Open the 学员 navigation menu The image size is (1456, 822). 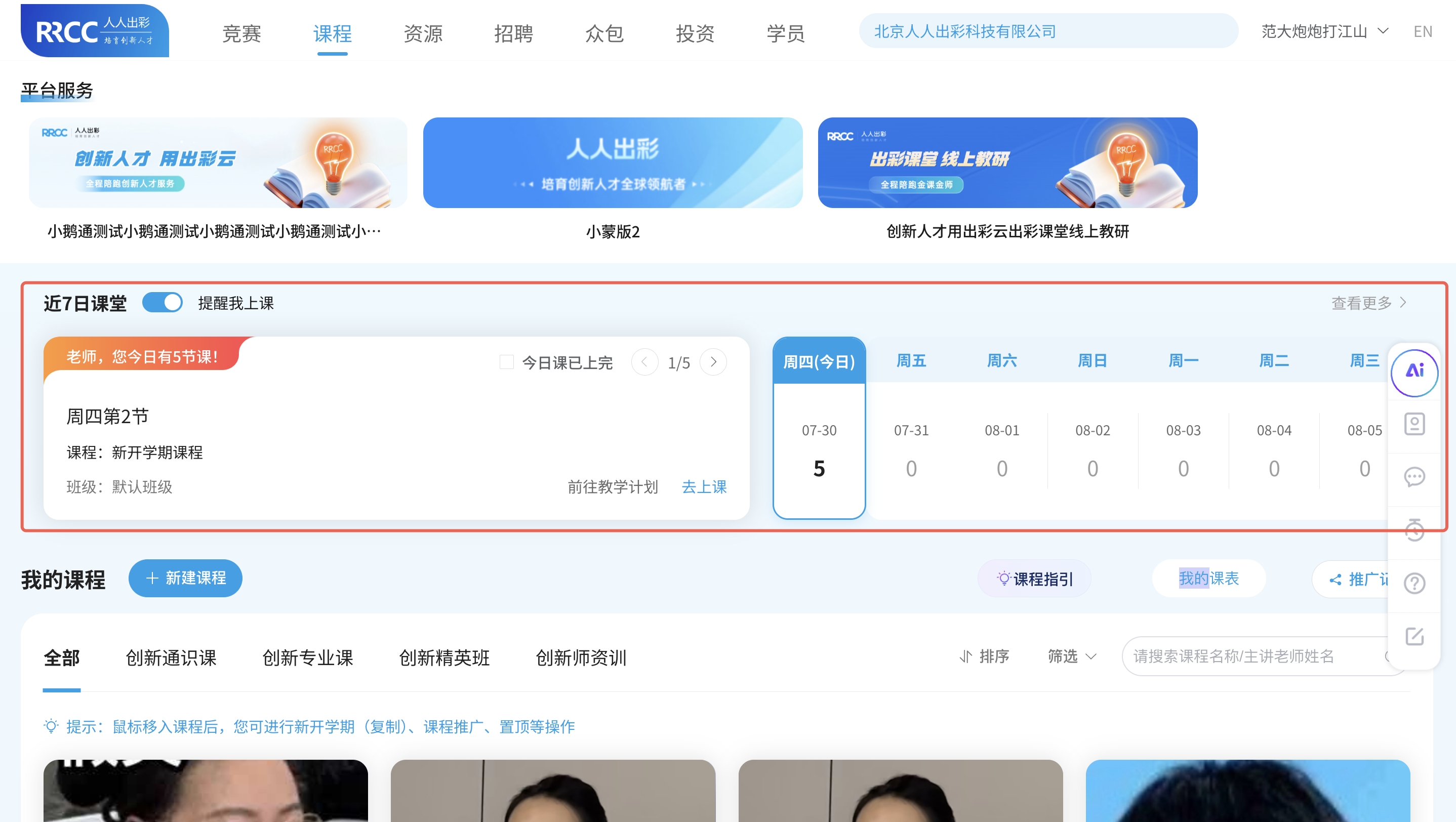pos(786,33)
